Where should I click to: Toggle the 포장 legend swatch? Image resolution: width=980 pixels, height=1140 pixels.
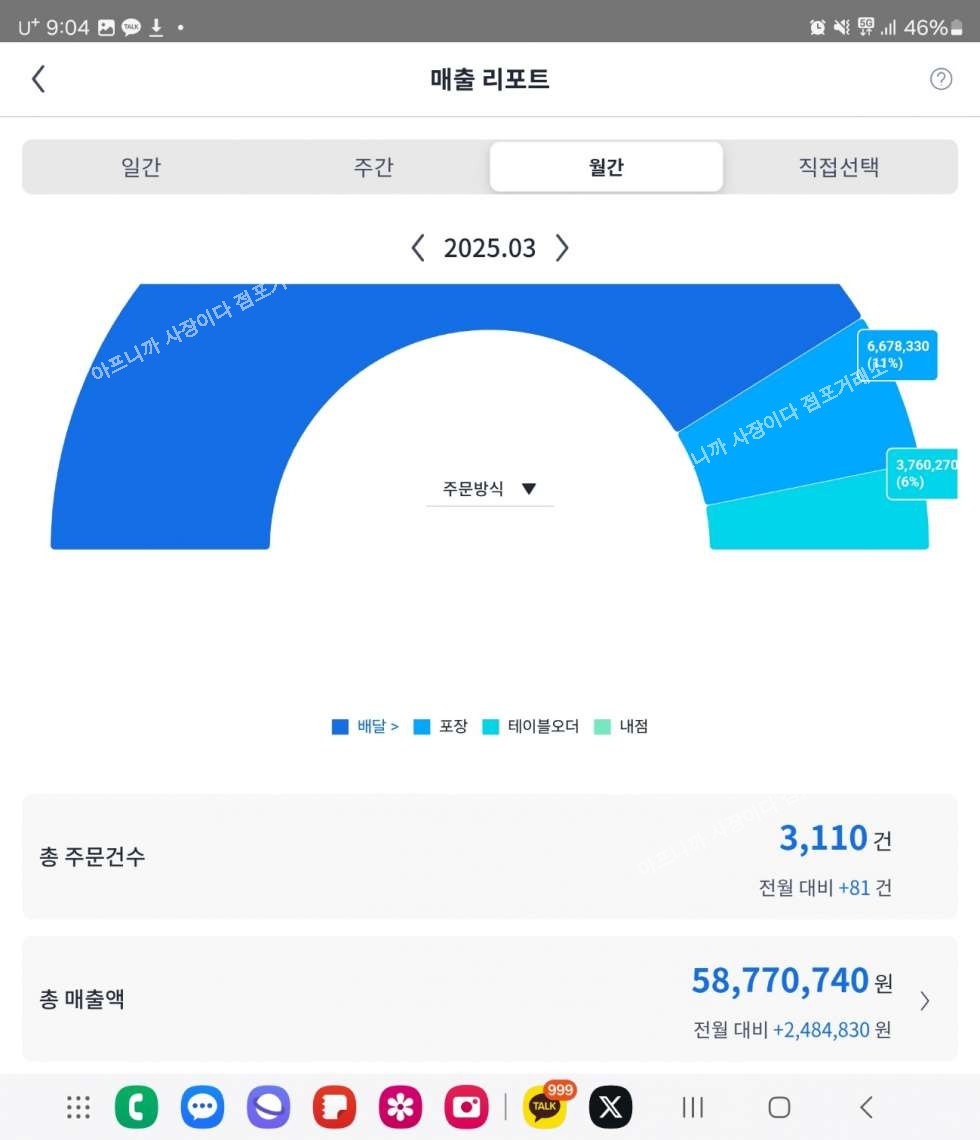tap(422, 727)
